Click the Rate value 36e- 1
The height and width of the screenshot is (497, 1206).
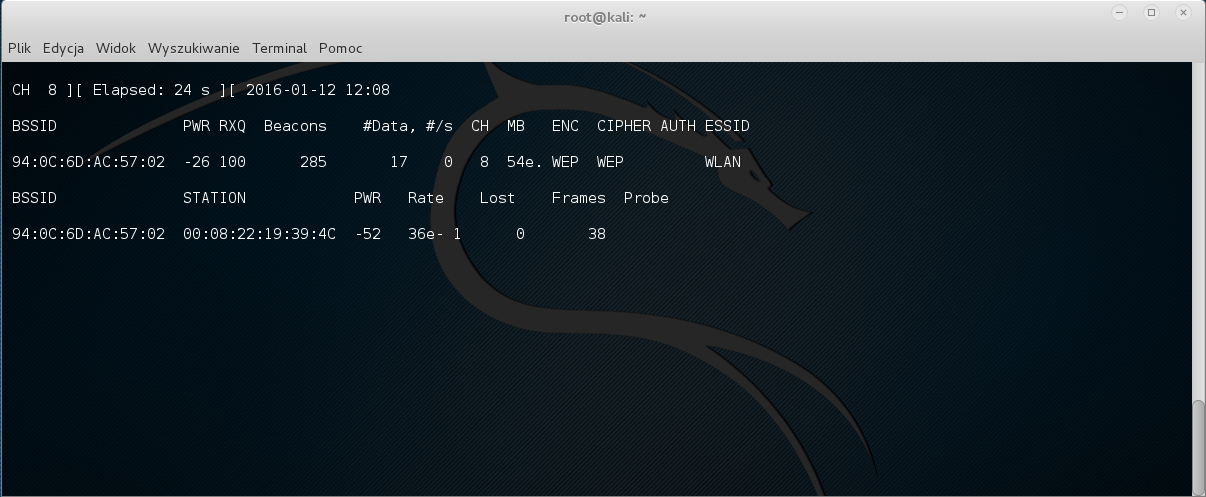[x=434, y=234]
